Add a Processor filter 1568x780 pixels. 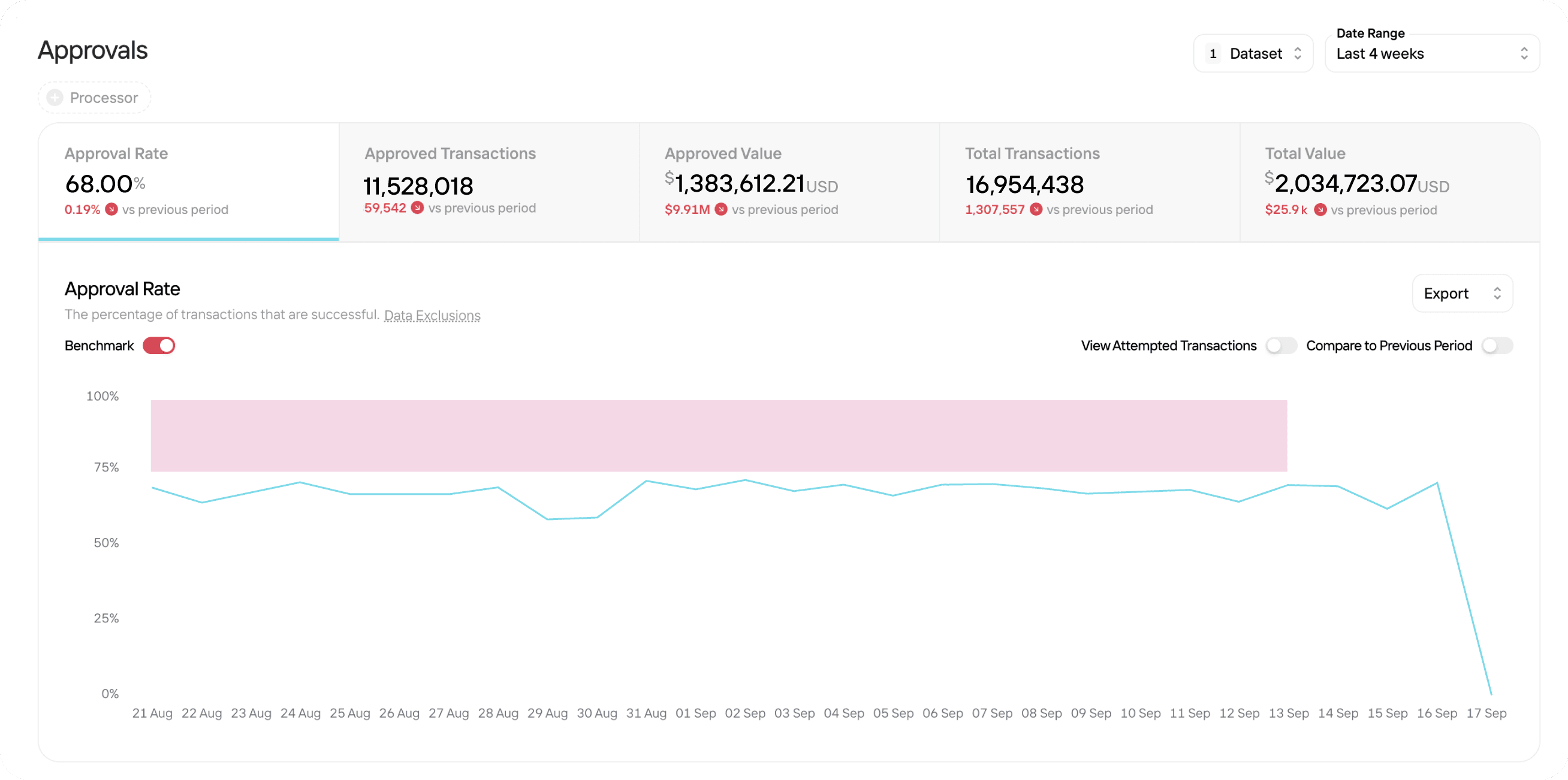[95, 97]
